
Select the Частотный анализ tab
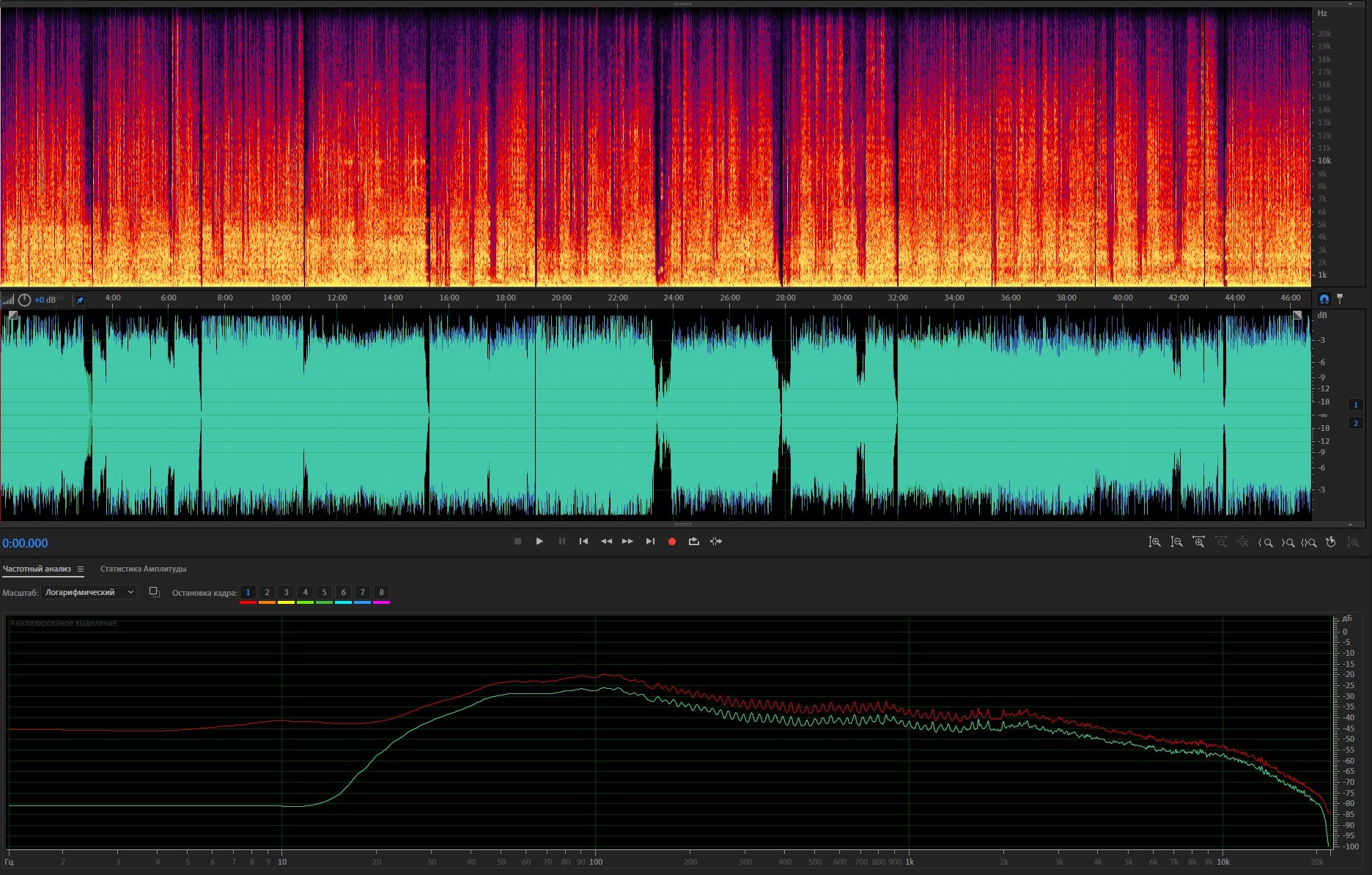tap(37, 569)
